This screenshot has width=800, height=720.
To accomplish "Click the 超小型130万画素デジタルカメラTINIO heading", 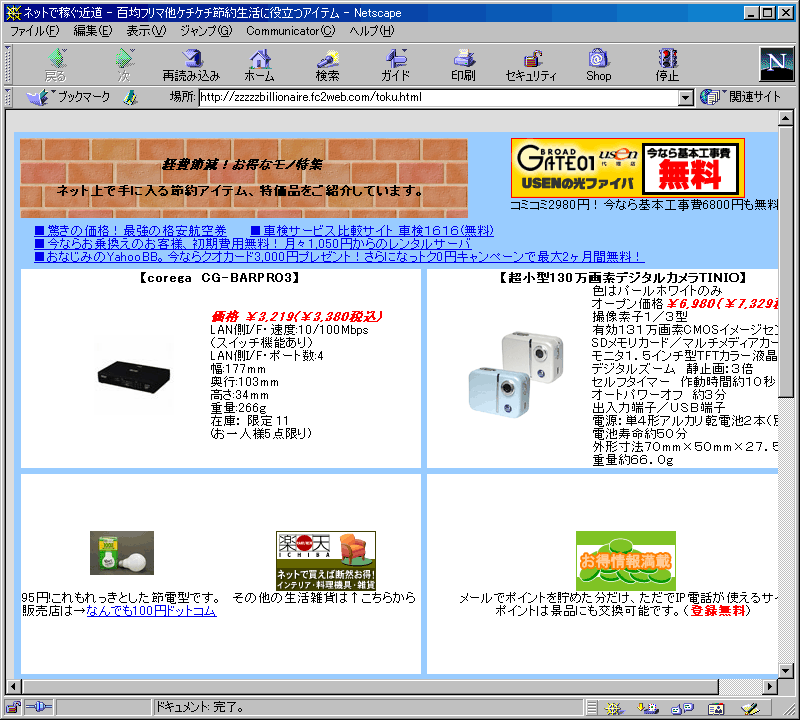I will [622, 278].
